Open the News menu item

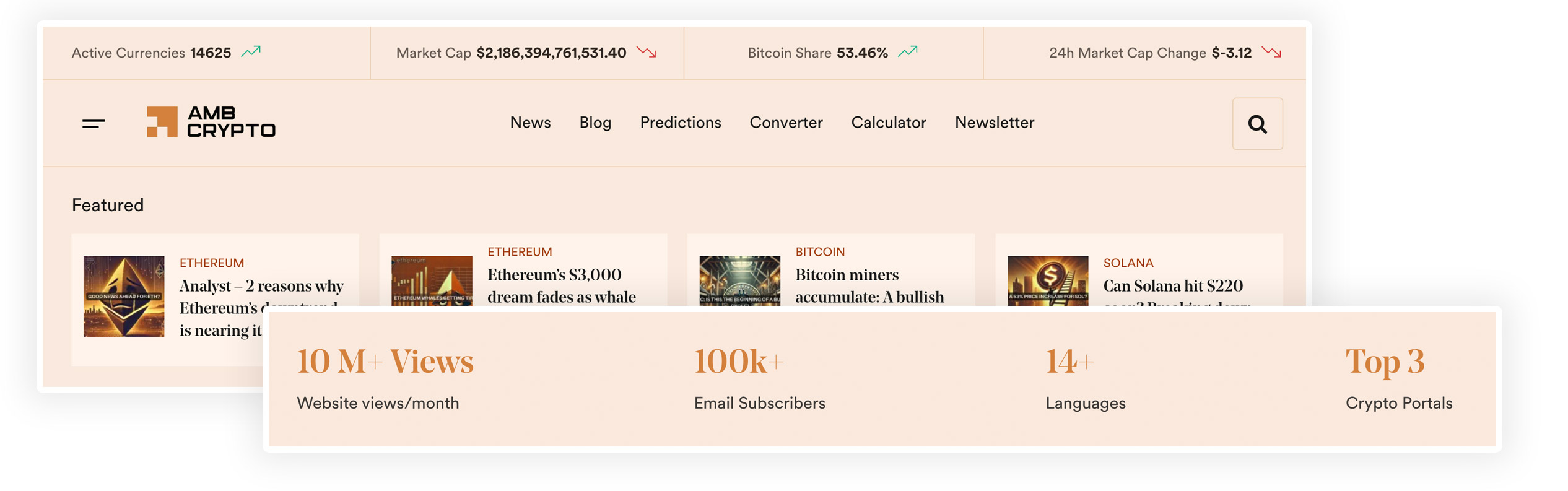click(530, 123)
